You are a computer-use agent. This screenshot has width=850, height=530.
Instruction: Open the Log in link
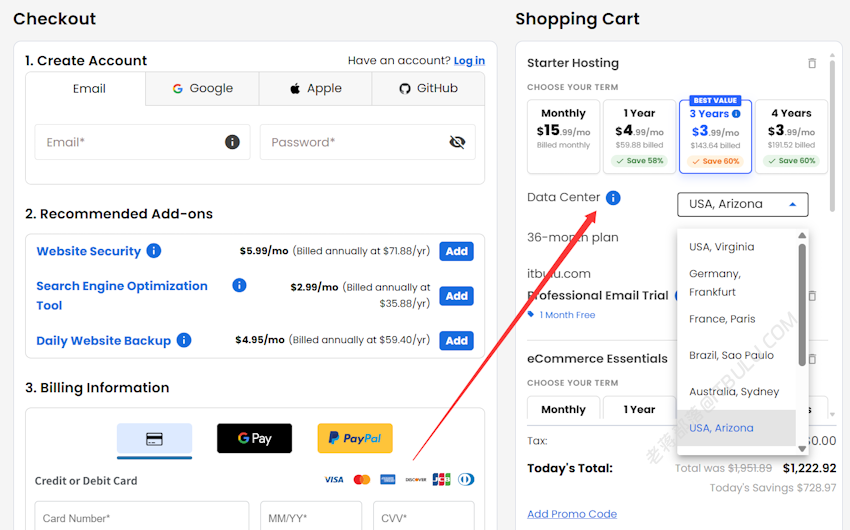(469, 61)
